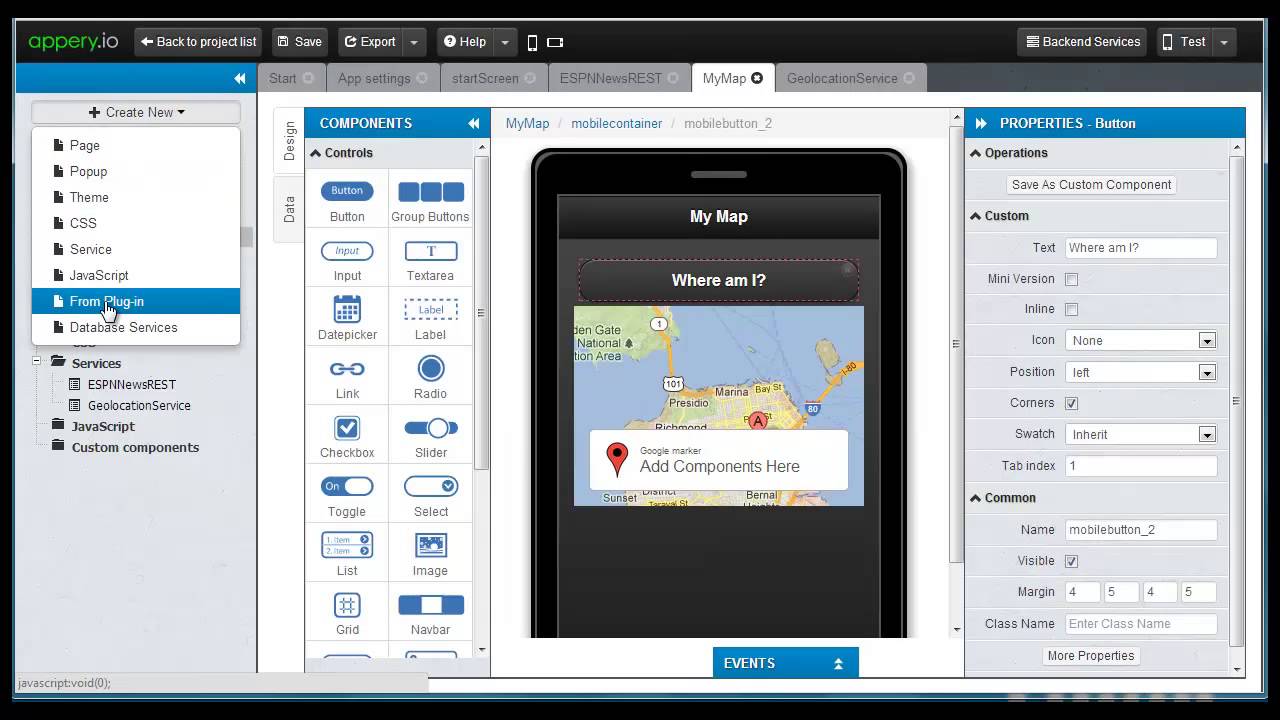Select the Slider component
The height and width of the screenshot is (720, 1280).
tap(431, 428)
